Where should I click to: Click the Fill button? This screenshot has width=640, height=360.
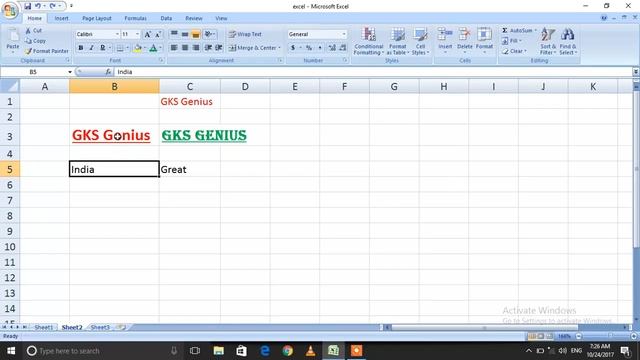click(x=512, y=41)
